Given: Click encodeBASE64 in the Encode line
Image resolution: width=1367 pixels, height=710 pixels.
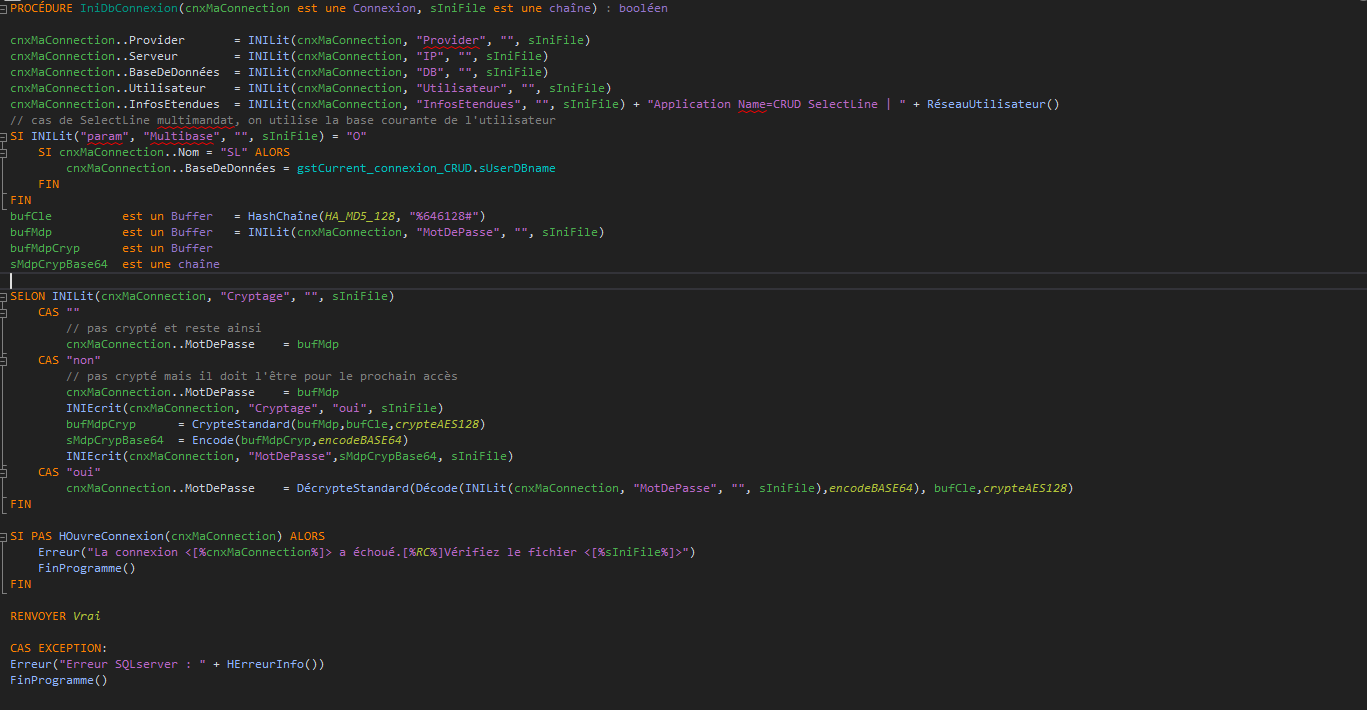Looking at the screenshot, I should (x=360, y=440).
